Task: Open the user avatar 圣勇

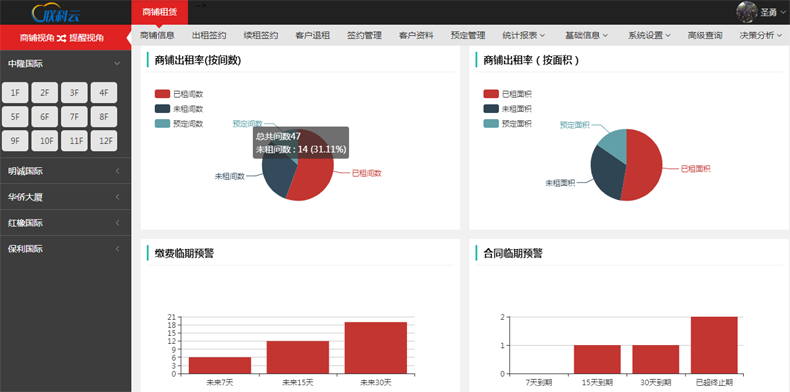Action: click(x=747, y=12)
